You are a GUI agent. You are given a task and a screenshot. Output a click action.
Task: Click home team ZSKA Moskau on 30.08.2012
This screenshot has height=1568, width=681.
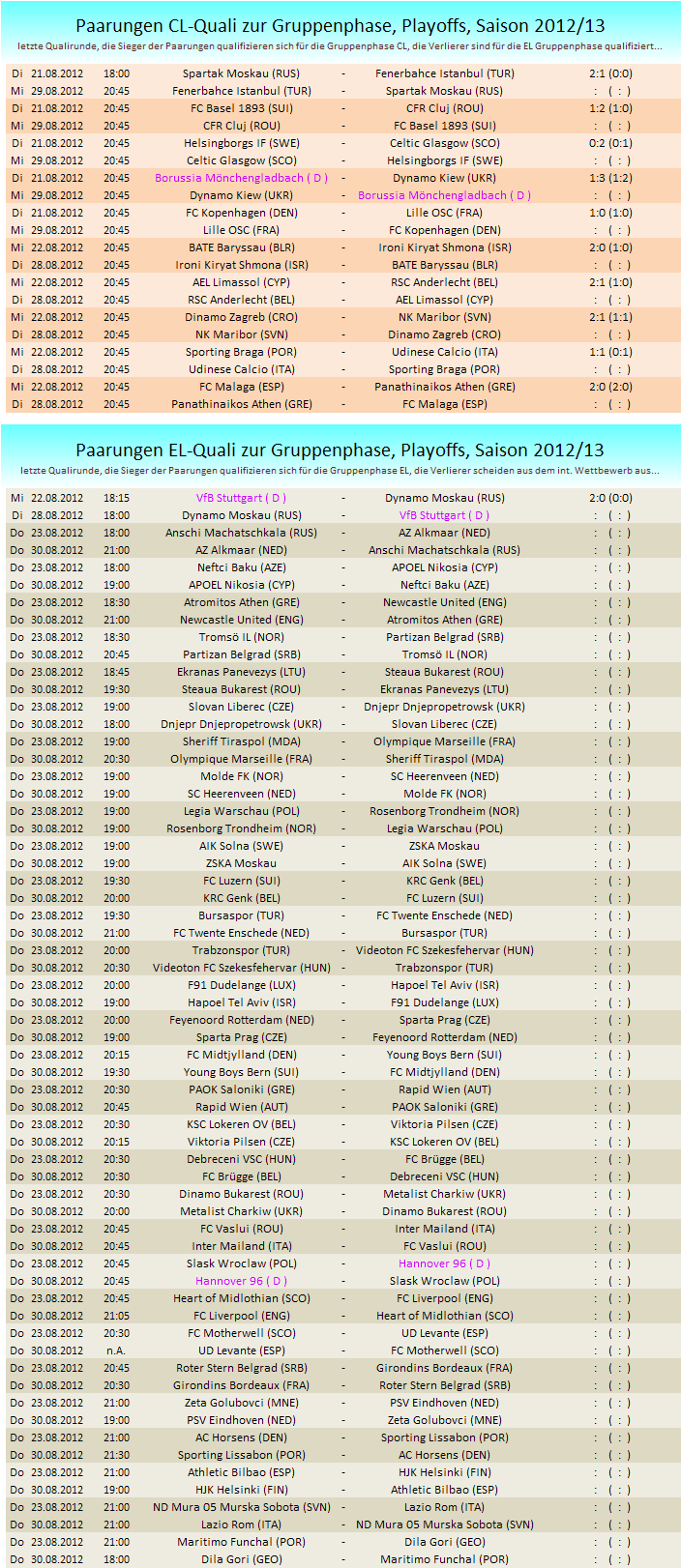[x=241, y=863]
